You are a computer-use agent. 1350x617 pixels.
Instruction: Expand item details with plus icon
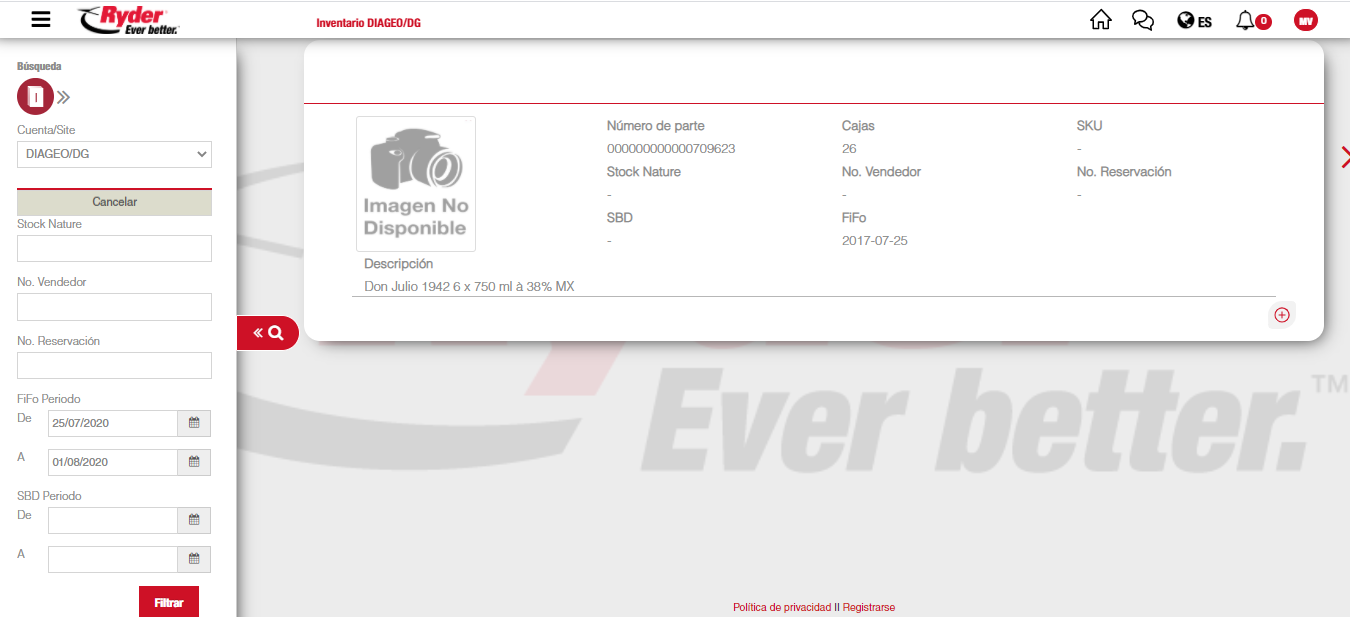click(x=1282, y=315)
